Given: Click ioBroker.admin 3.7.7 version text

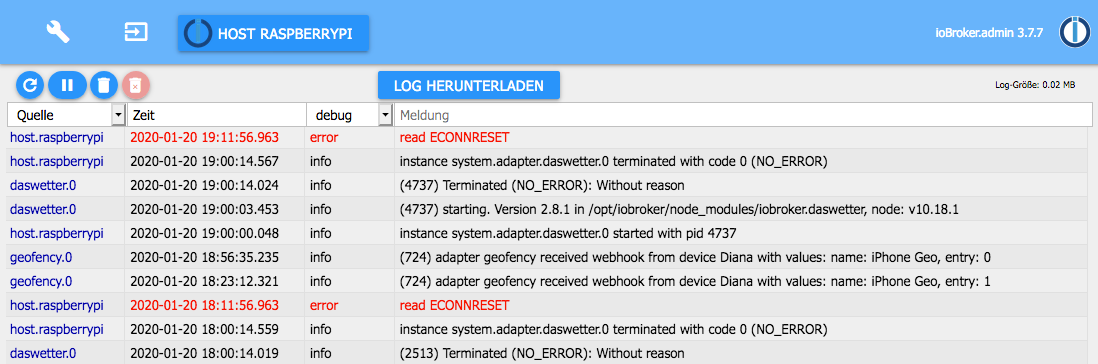Looking at the screenshot, I should pyautogui.click(x=990, y=33).
